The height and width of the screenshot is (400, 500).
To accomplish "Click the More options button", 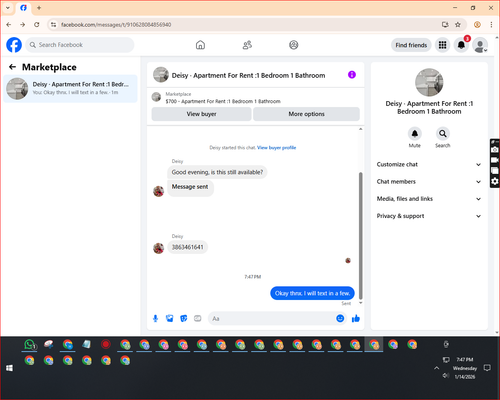I will [306, 114].
